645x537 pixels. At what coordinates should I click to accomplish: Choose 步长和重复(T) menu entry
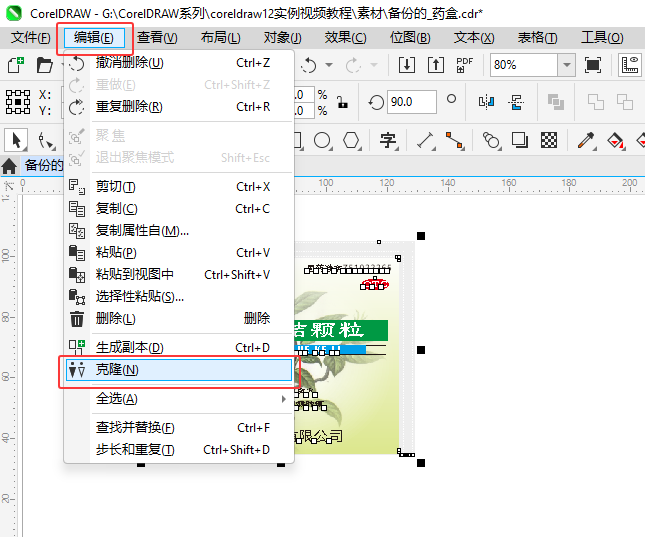179,450
